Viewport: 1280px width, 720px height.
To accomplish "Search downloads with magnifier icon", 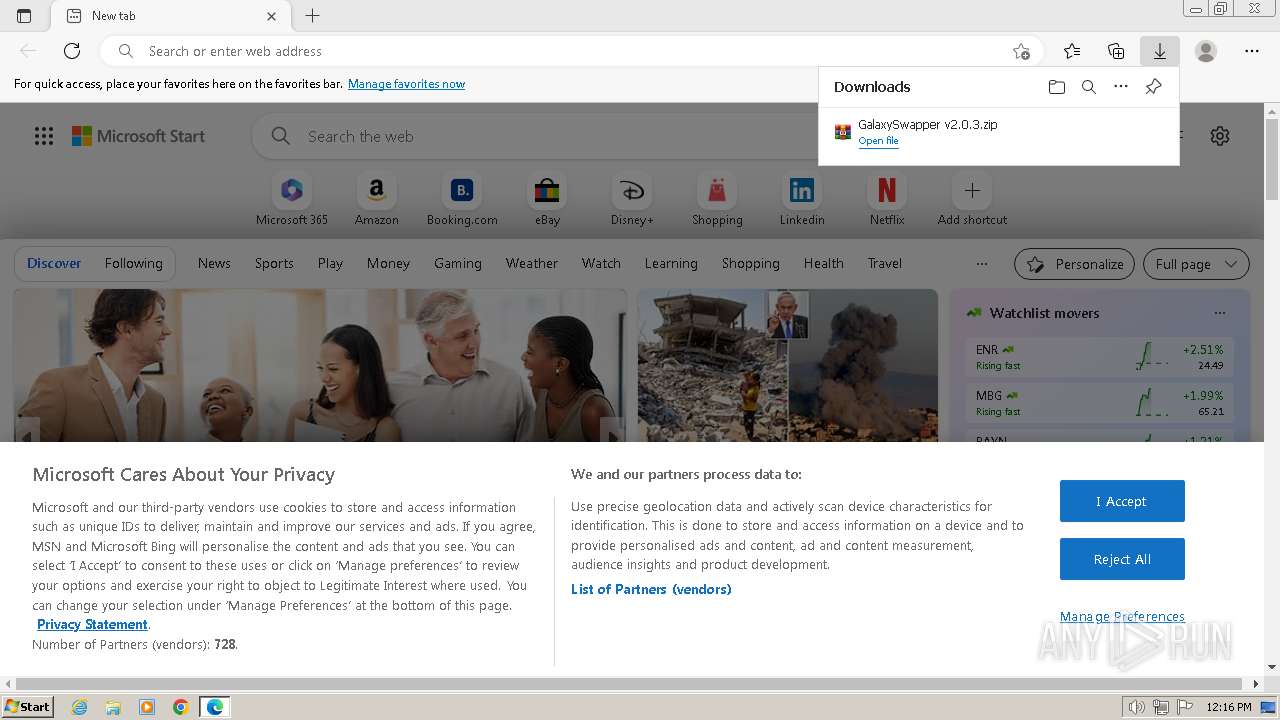I will pos(1089,87).
